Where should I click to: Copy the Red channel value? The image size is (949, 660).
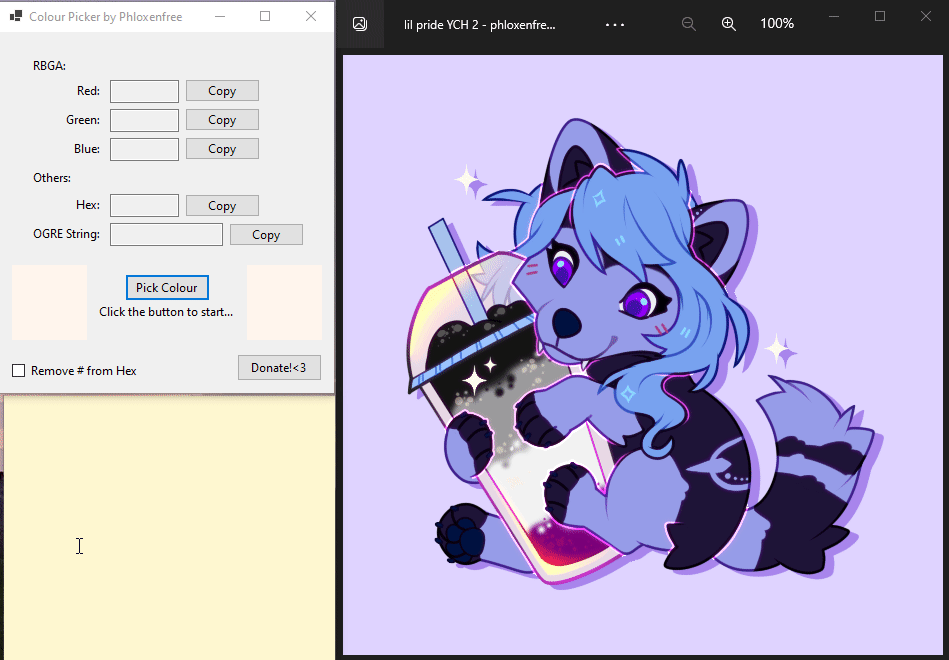(221, 90)
